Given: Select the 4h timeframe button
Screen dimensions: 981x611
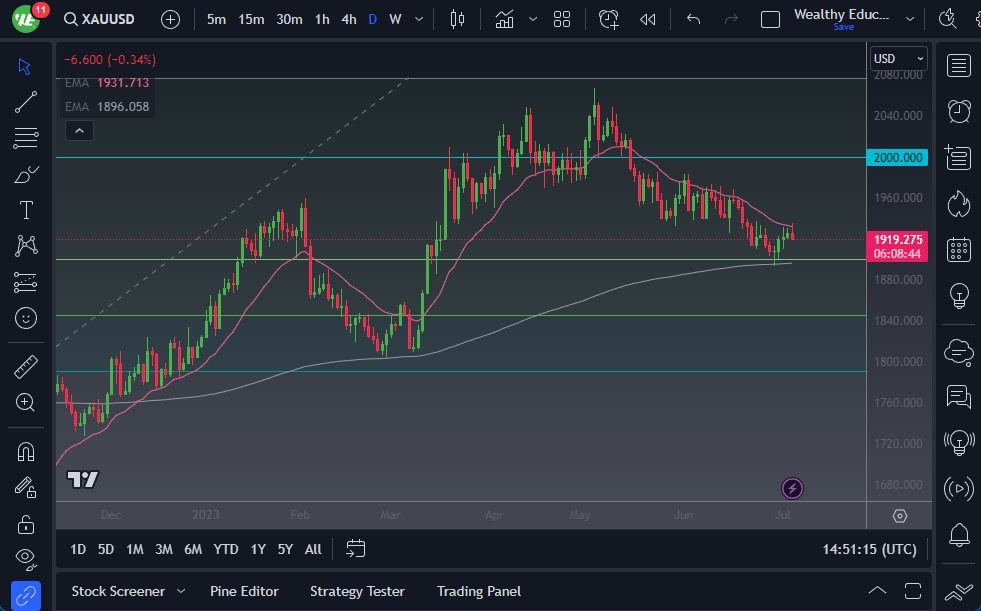Looking at the screenshot, I should point(348,19).
